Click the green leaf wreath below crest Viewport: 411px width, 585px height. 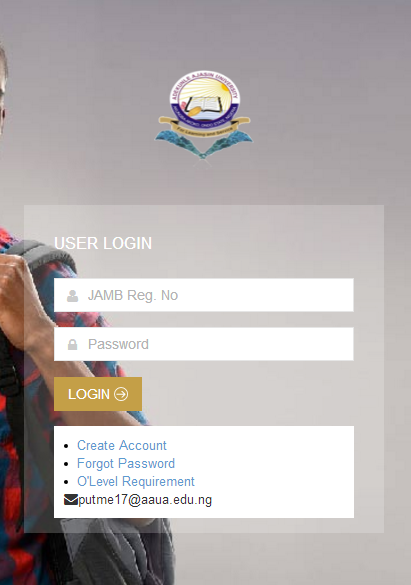coord(204,144)
